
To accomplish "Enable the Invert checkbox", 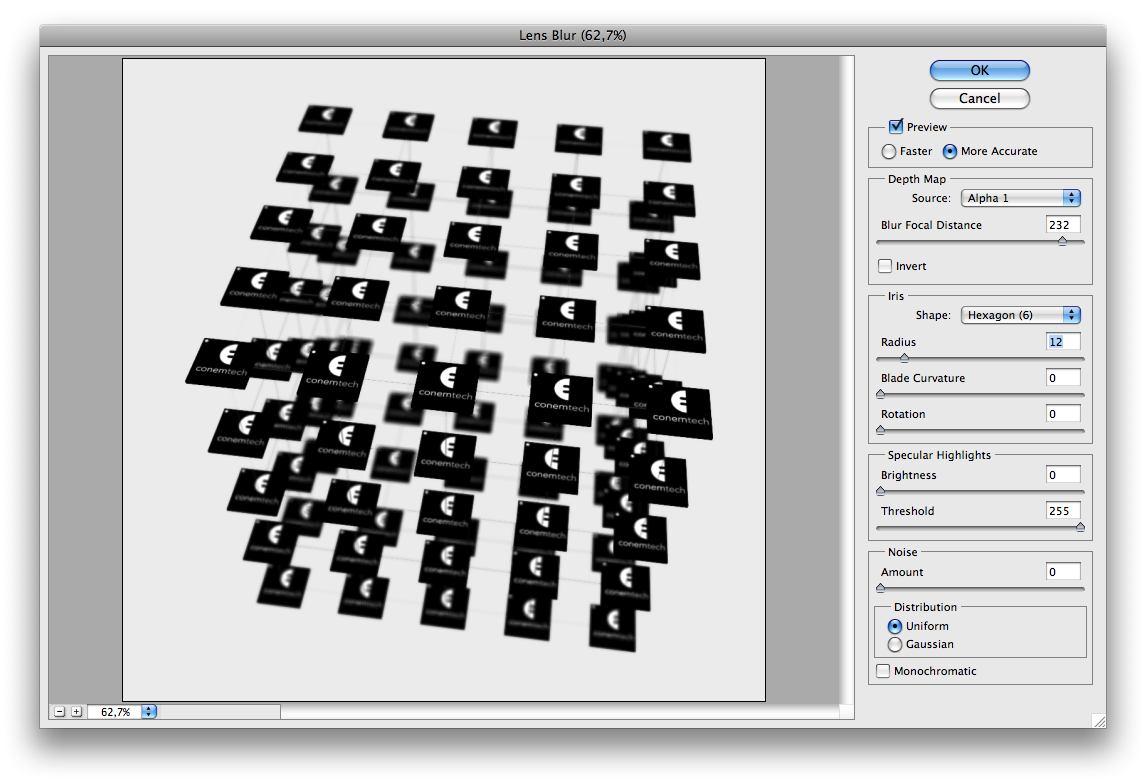I will [x=885, y=266].
